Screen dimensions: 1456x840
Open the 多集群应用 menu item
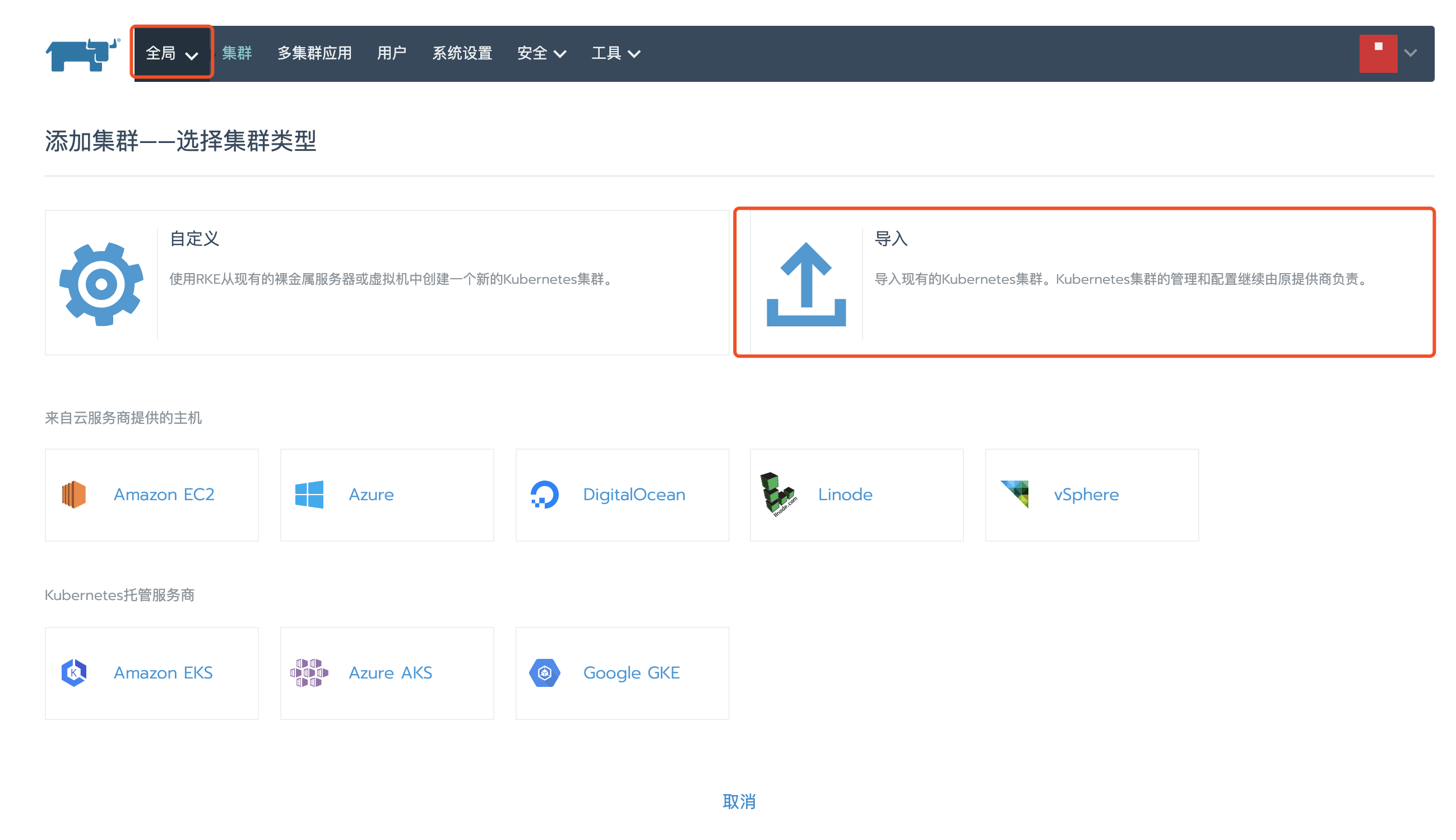click(x=315, y=53)
